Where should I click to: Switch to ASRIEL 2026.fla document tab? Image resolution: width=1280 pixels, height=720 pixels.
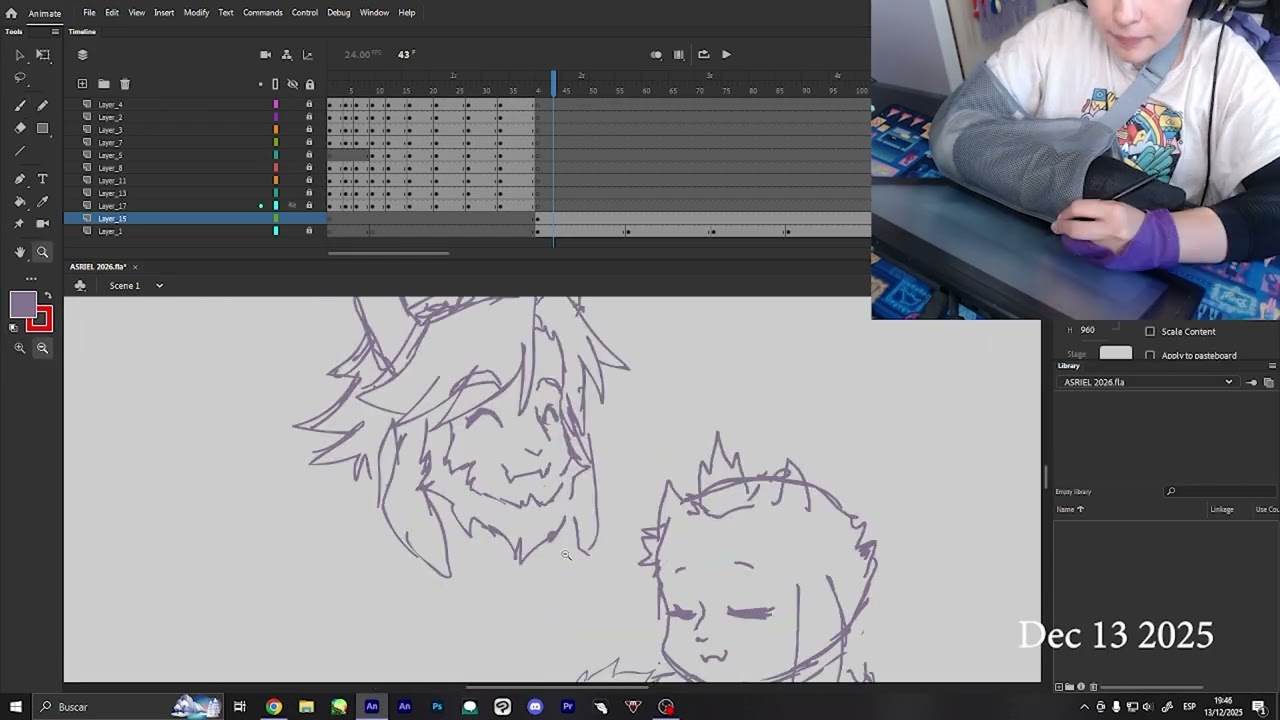pyautogui.click(x=98, y=267)
